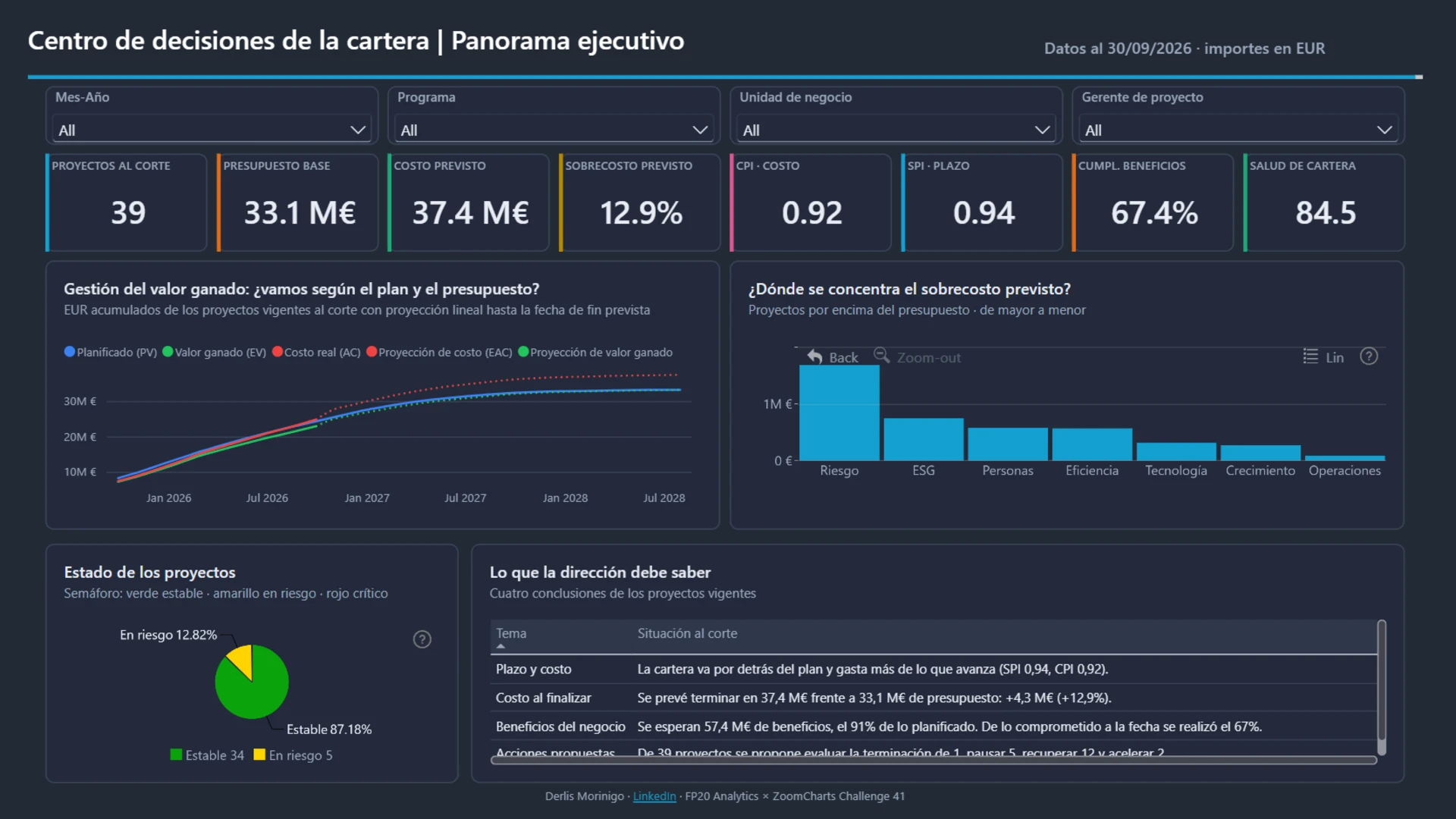Toggle Valor ganado (EV) legend marker
The width and height of the screenshot is (1456, 819).
coord(168,352)
